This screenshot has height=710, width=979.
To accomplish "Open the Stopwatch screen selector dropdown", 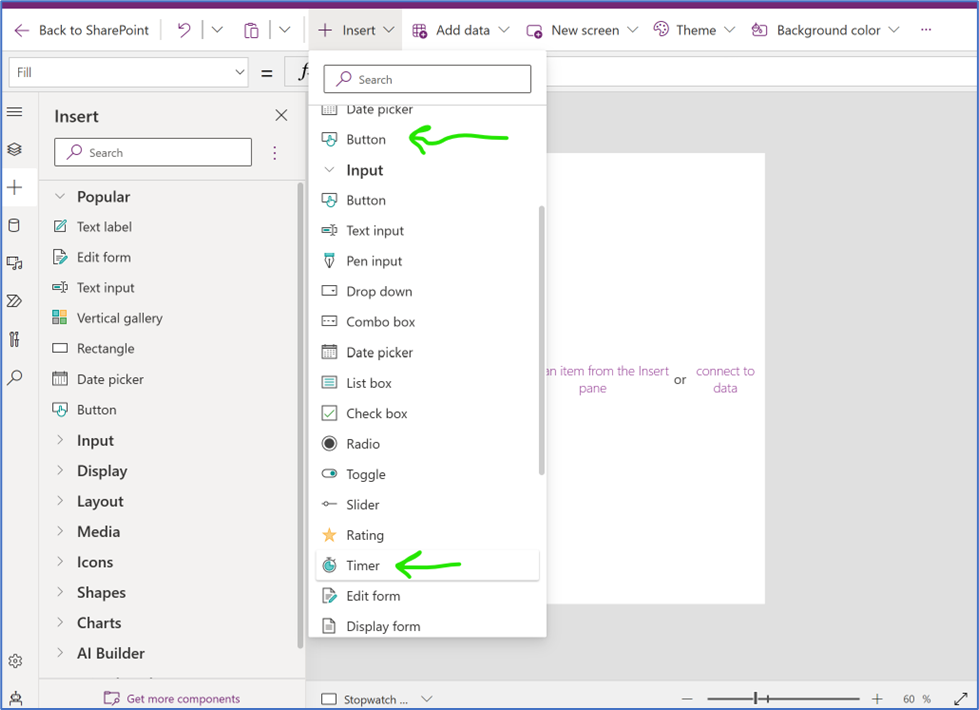I will click(427, 699).
